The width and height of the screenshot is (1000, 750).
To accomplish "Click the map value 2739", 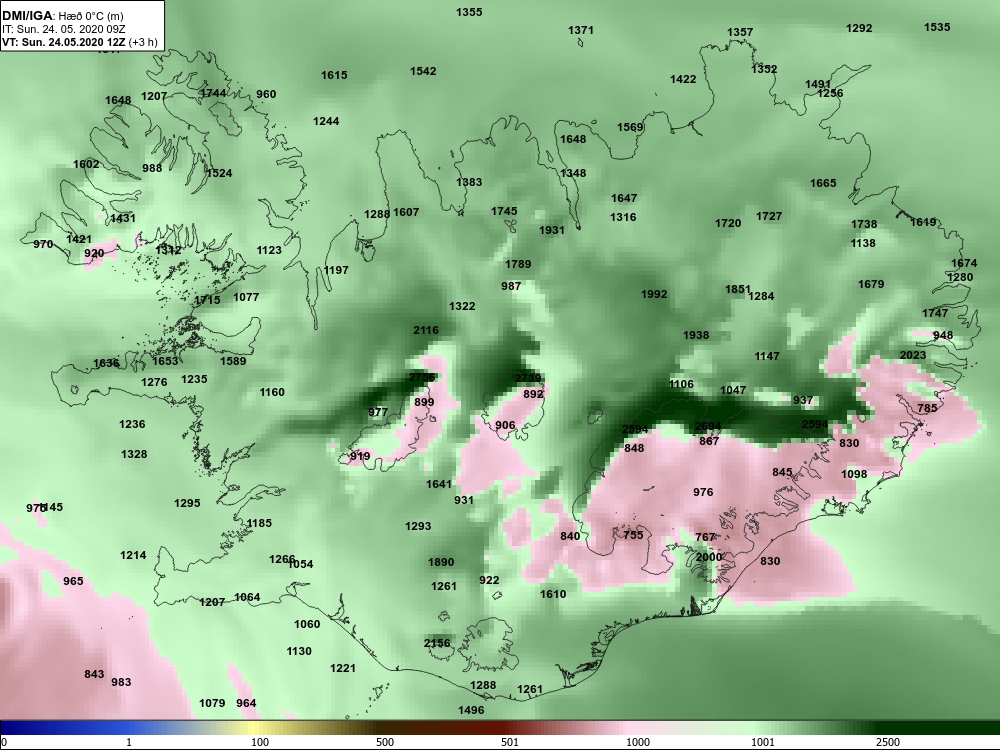I will click(528, 378).
